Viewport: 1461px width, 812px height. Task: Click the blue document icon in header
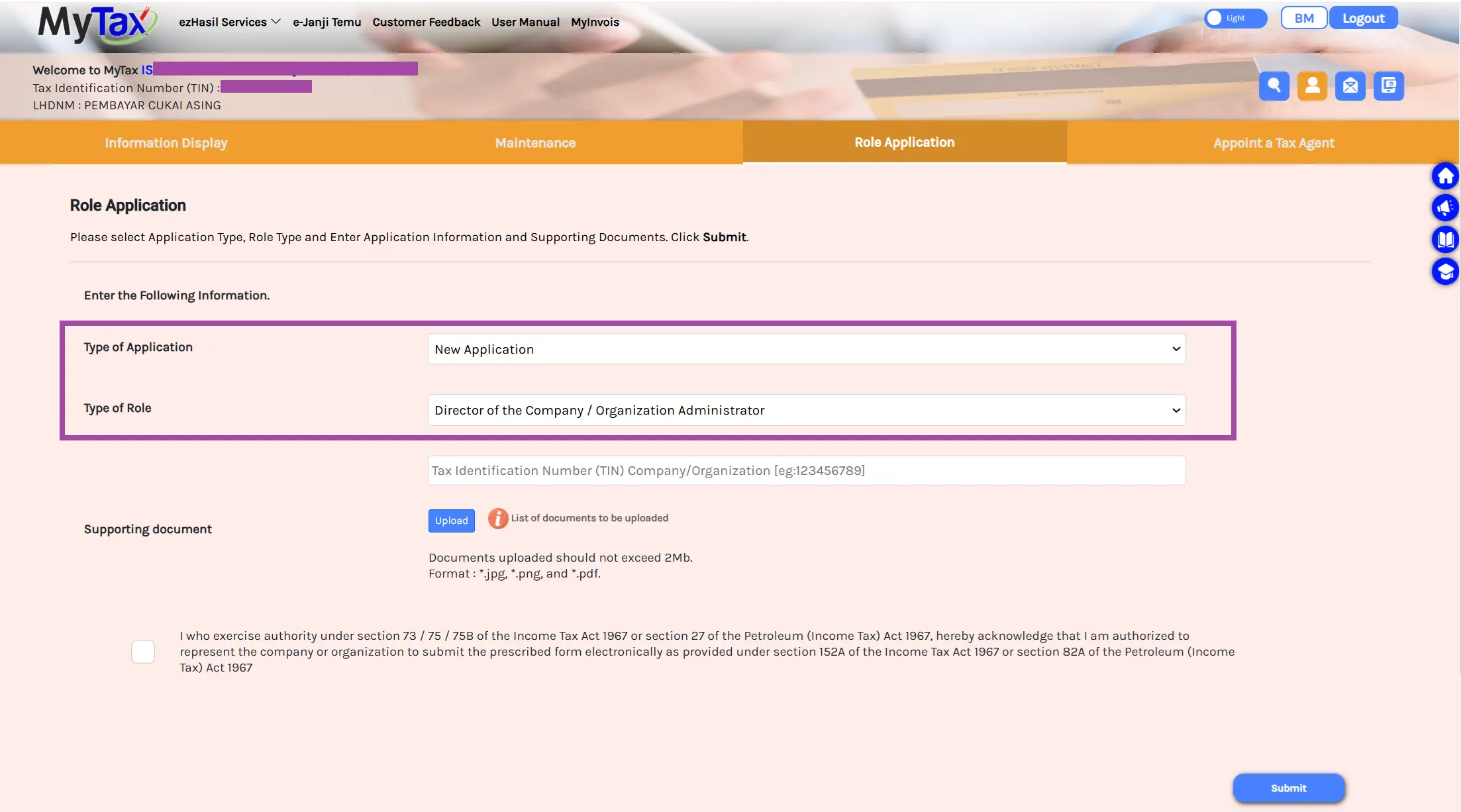point(1389,85)
